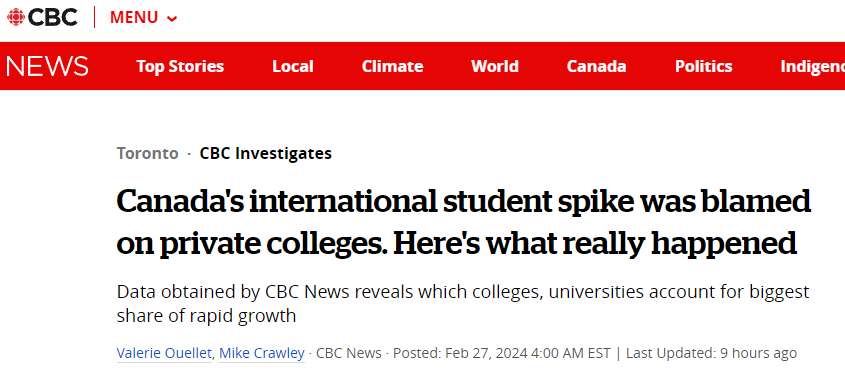This screenshot has height=376, width=845.
Task: Open the World news tab
Action: click(495, 66)
